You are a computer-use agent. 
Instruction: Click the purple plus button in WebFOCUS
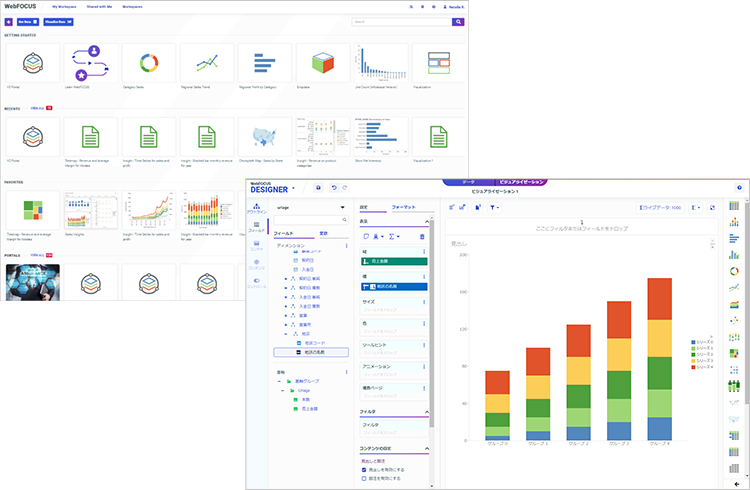coord(9,22)
